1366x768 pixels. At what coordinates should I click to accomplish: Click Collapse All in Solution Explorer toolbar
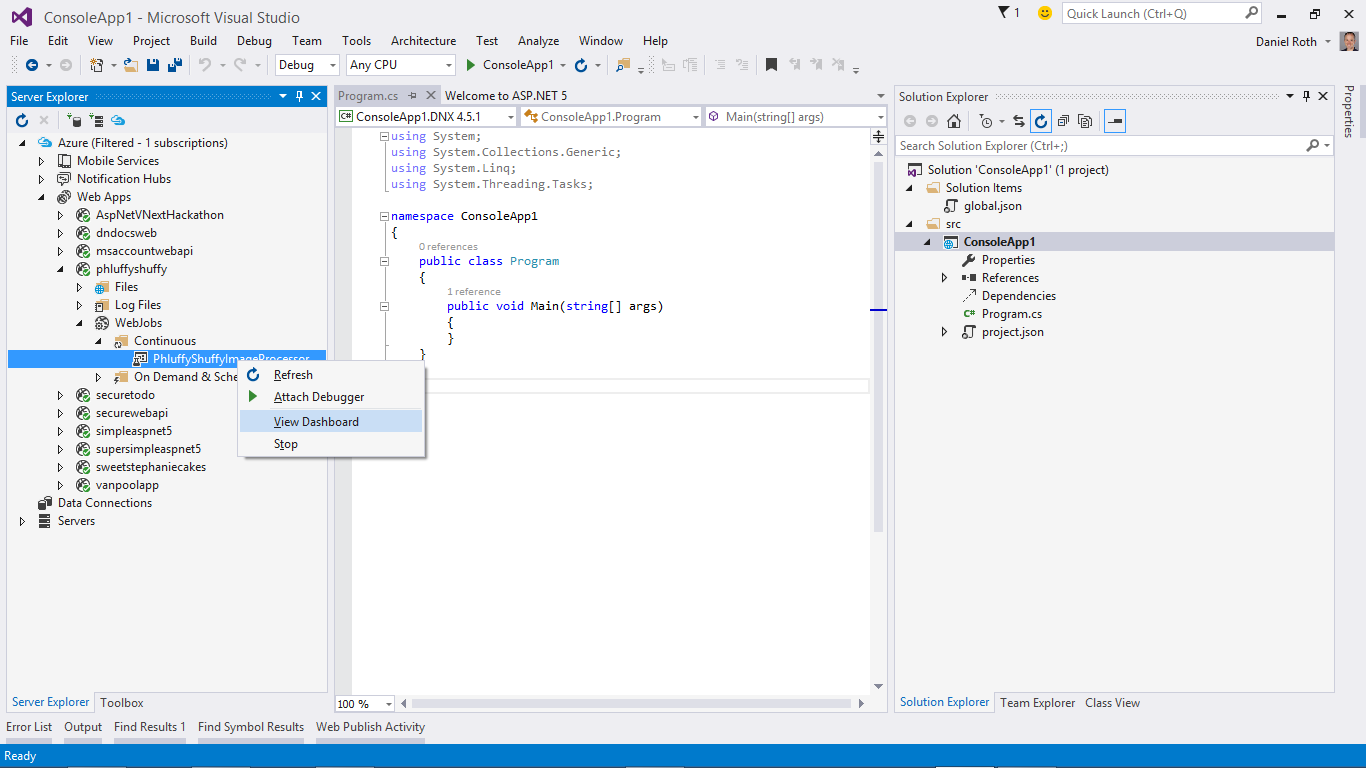pyautogui.click(x=1063, y=121)
